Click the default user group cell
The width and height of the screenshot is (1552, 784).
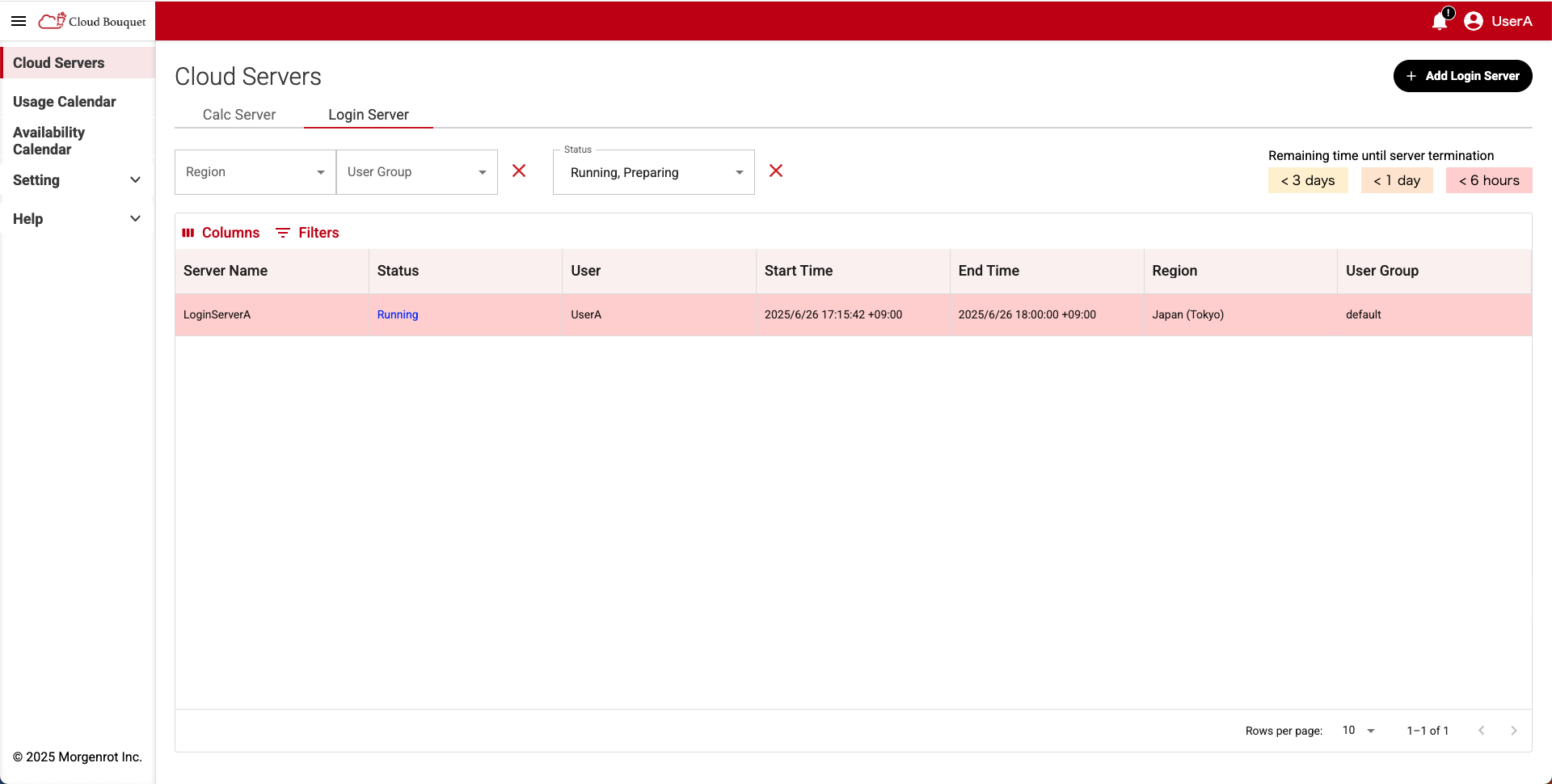[x=1434, y=314]
